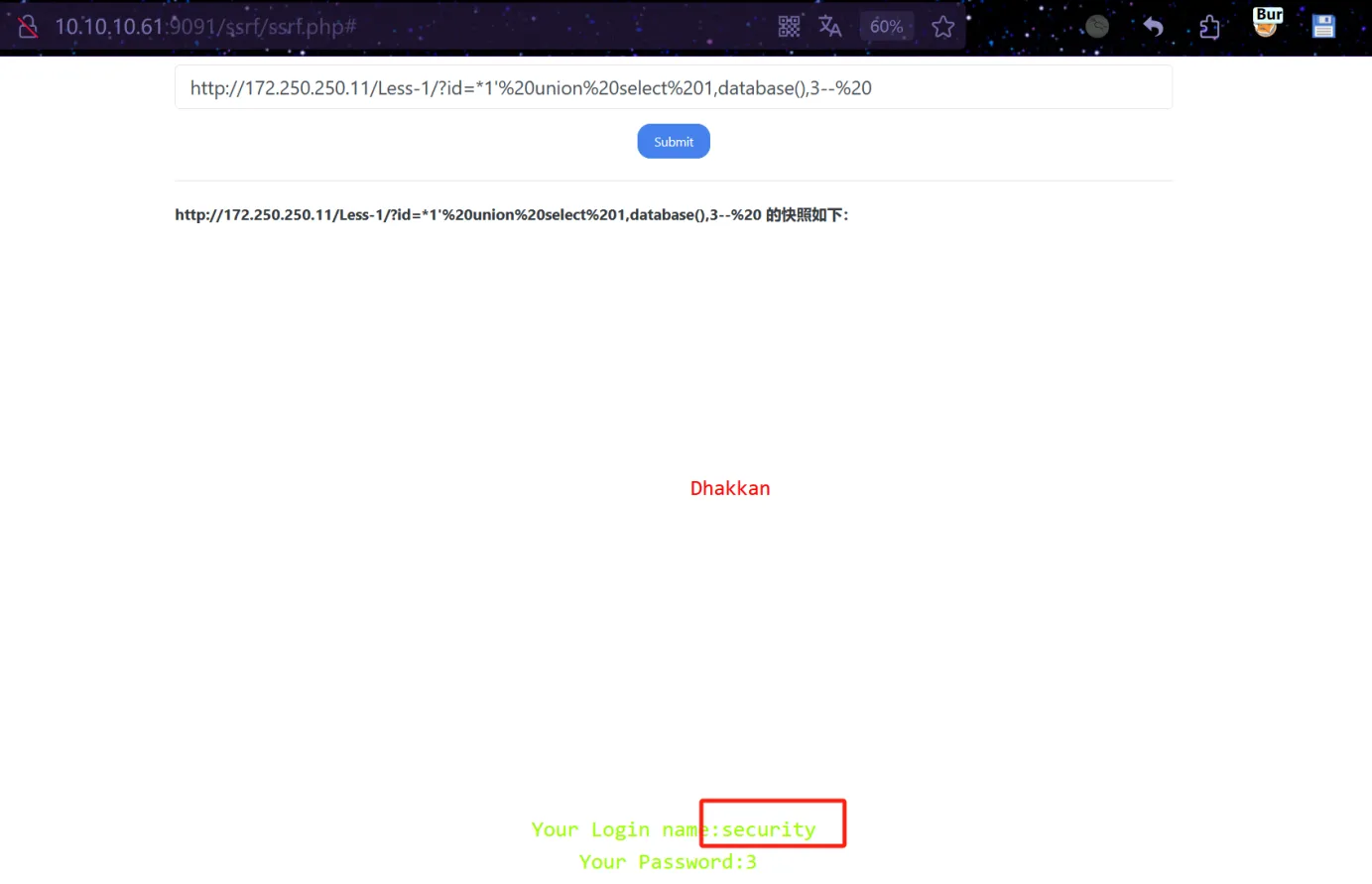This screenshot has height=884, width=1372.
Task: Click the Submit button
Action: coord(674,141)
